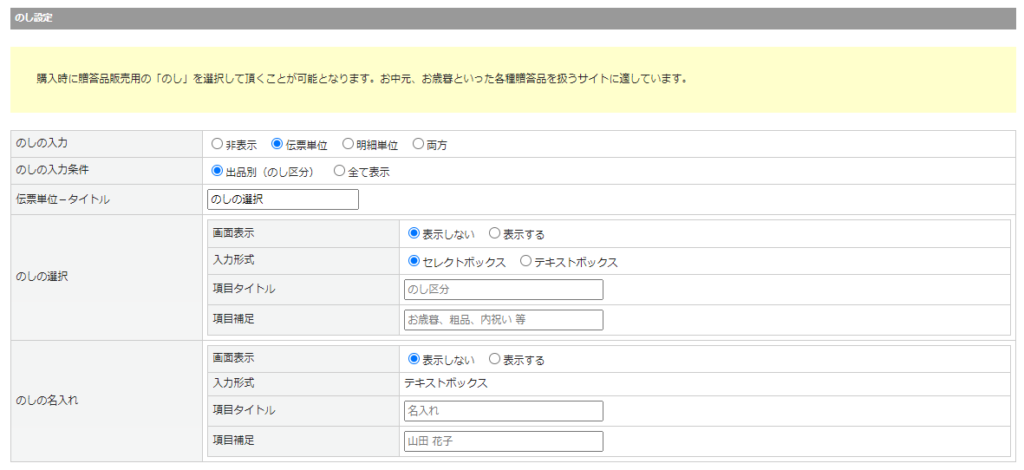Choose セレクトボックス input format
The height and width of the screenshot is (470, 1024).
pos(414,261)
